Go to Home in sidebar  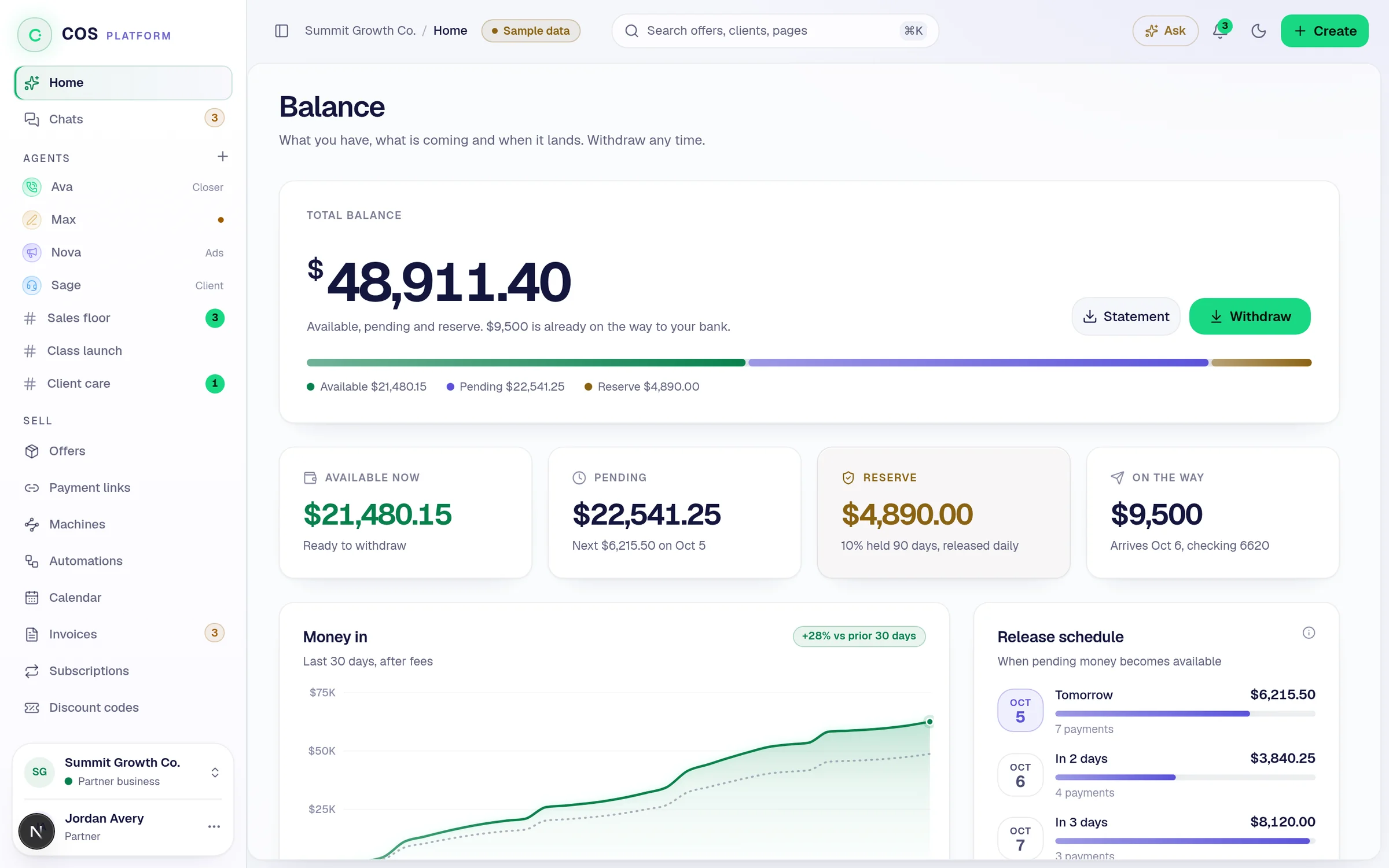click(123, 83)
